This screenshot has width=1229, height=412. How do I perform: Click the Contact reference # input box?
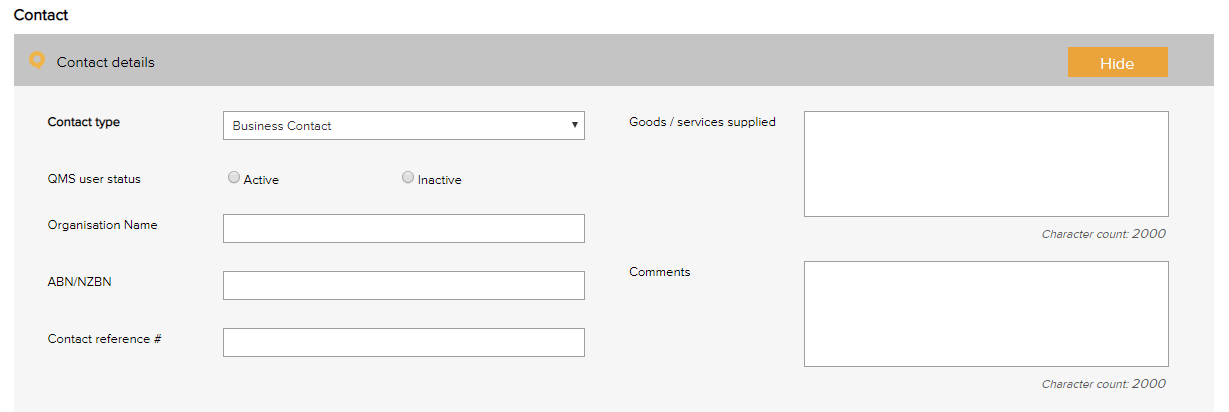click(403, 342)
